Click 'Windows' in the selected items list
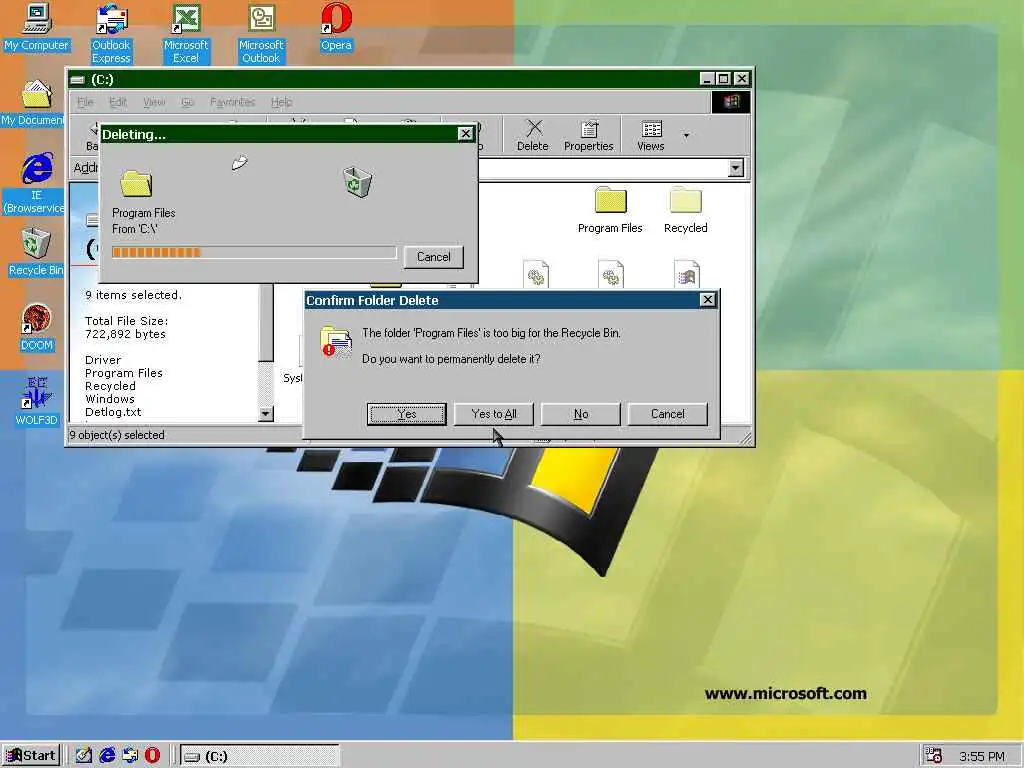The width and height of the screenshot is (1024, 768). click(110, 399)
